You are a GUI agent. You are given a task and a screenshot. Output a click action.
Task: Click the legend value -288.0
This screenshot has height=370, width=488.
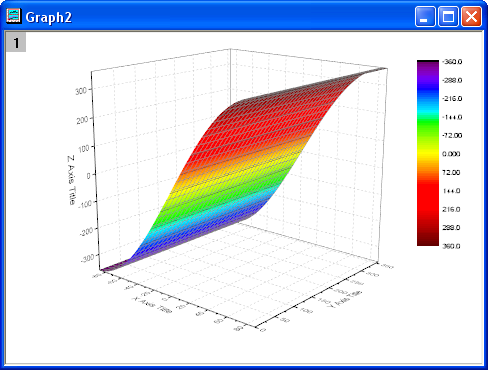pyautogui.click(x=452, y=80)
